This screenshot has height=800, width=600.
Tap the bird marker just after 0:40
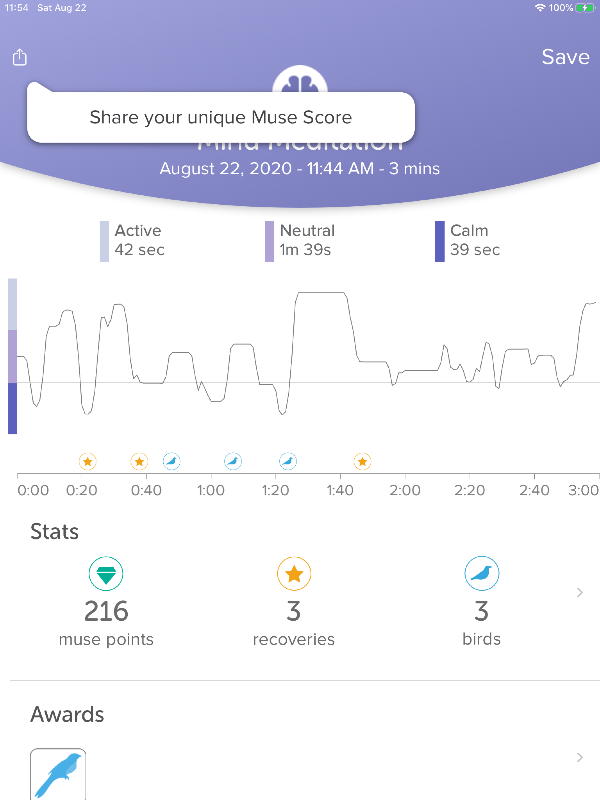point(172,461)
